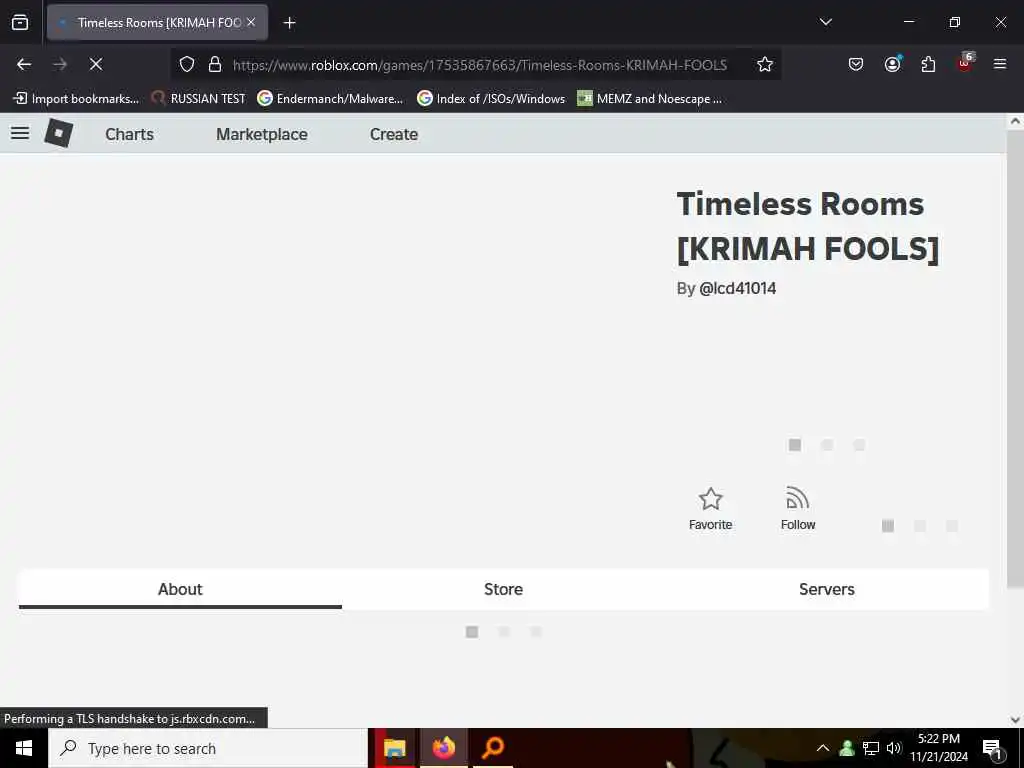1024x768 pixels.
Task: Open Firefox application menu
Action: (x=1000, y=64)
